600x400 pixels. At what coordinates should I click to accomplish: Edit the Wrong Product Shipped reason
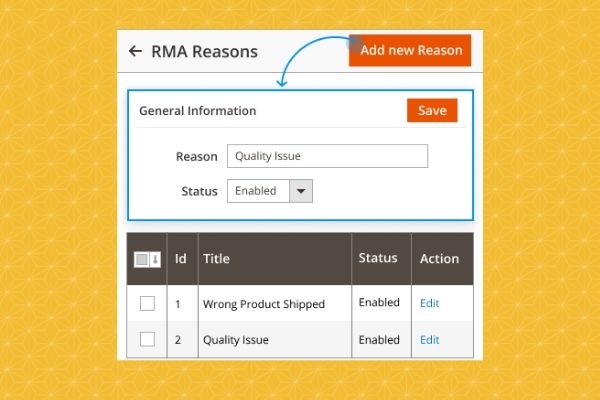[x=429, y=303]
